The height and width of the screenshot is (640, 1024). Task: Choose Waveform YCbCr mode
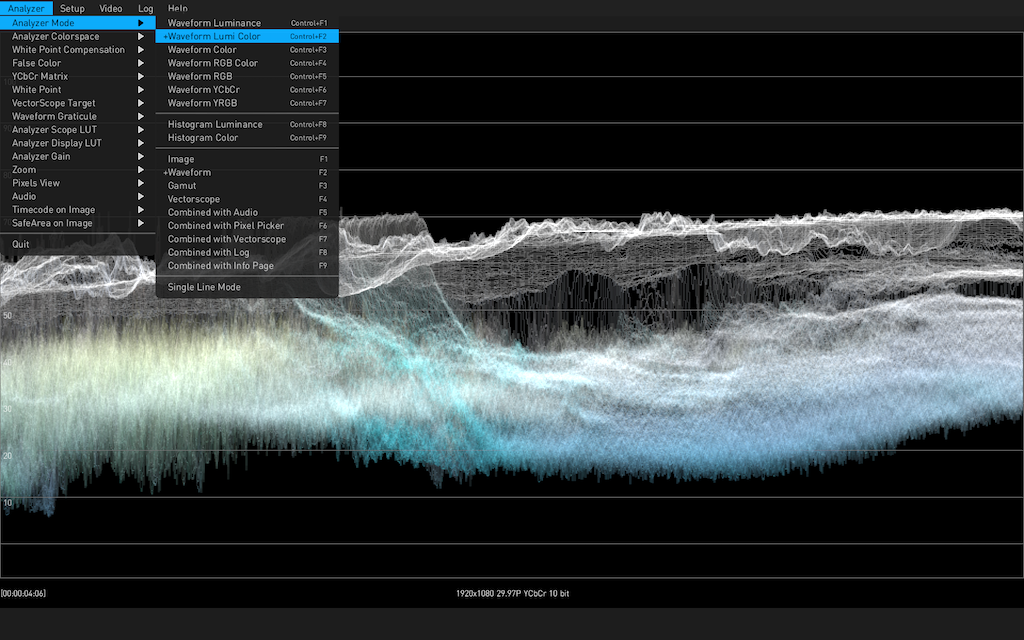click(x=203, y=90)
